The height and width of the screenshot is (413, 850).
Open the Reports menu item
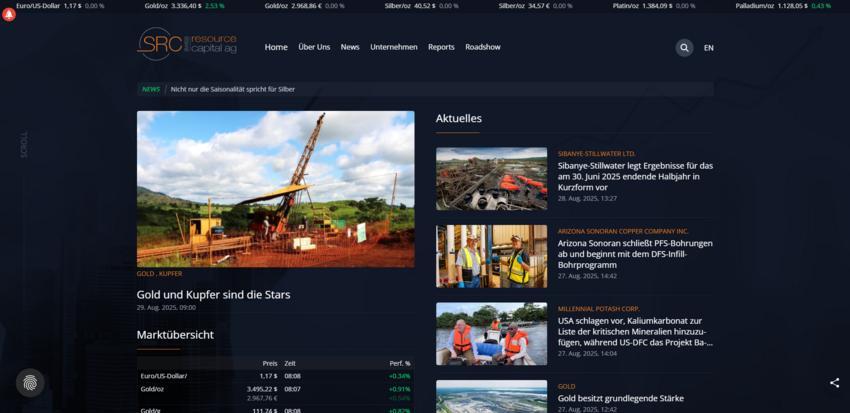pos(441,47)
